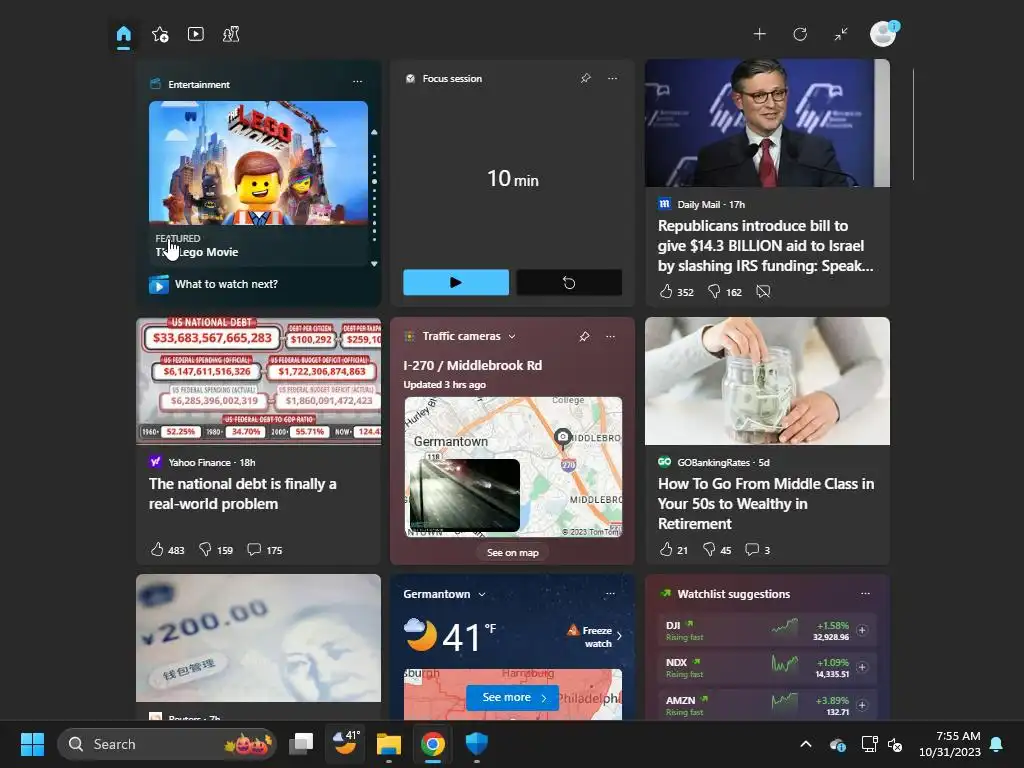Open The Lego Movie featured thumbnail
1024x768 pixels.
click(258, 163)
